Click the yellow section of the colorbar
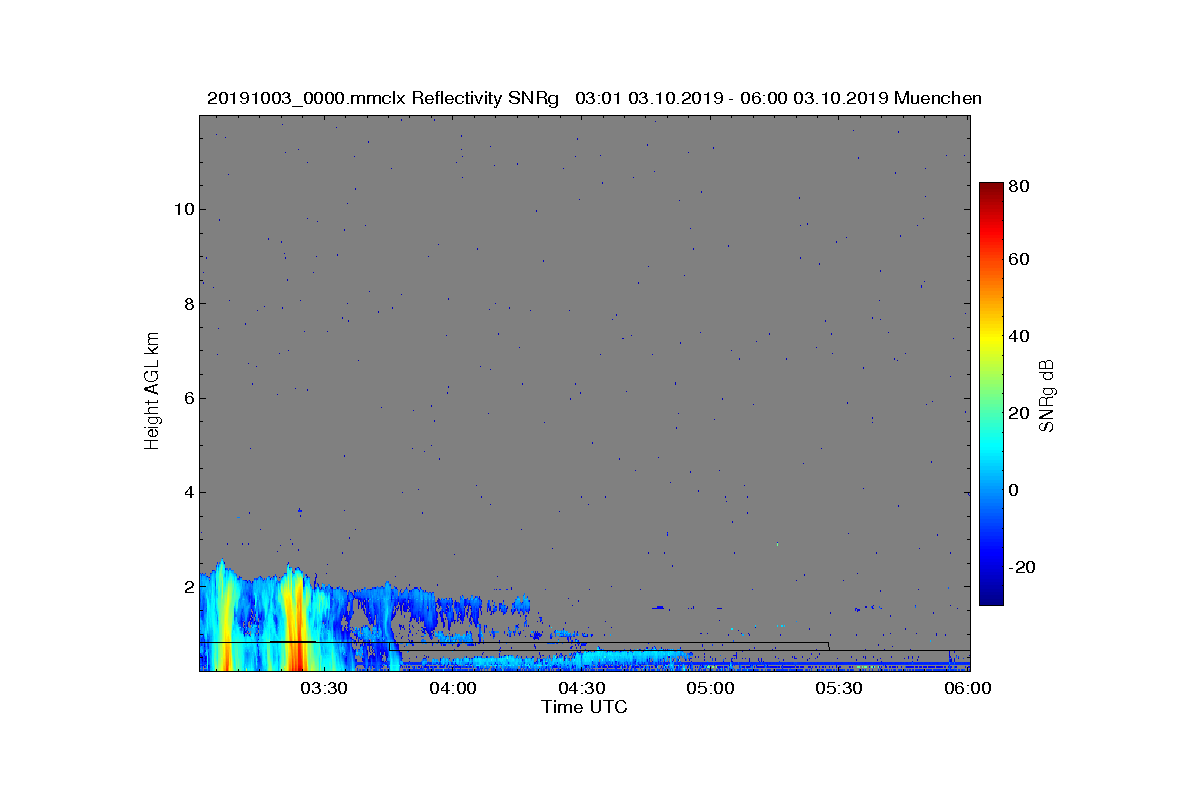This screenshot has width=1200, height=800. click(991, 336)
